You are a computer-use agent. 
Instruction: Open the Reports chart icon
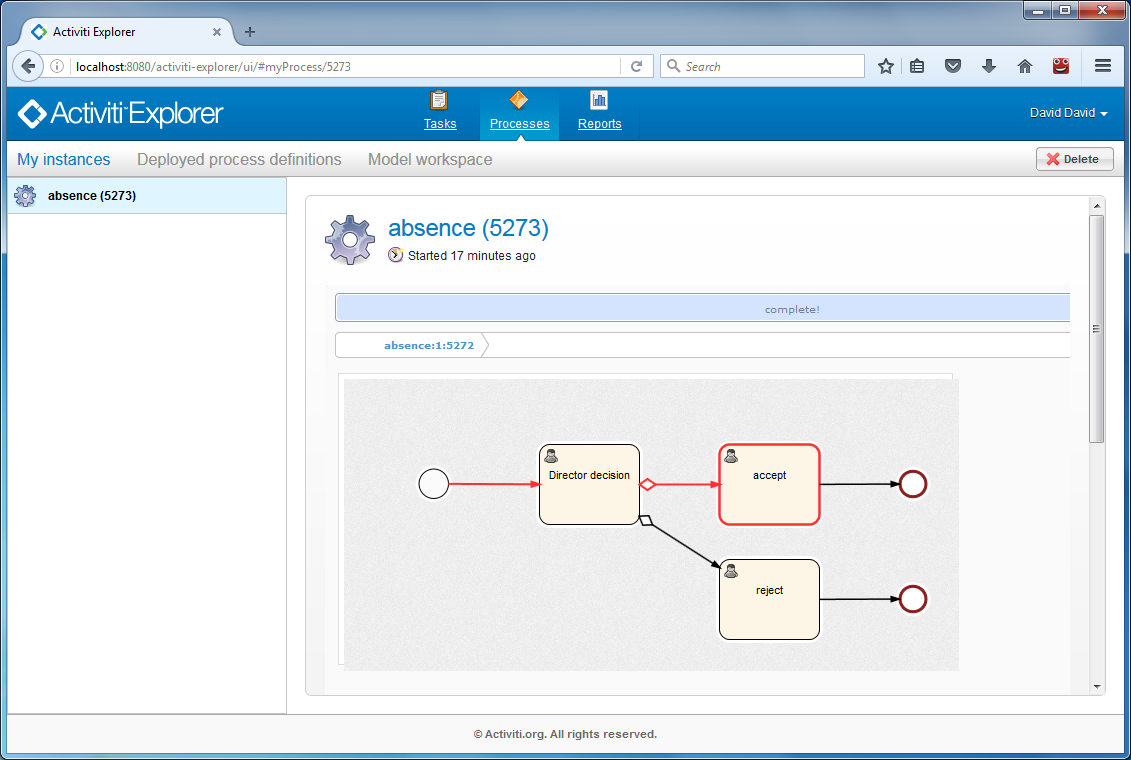point(599,100)
